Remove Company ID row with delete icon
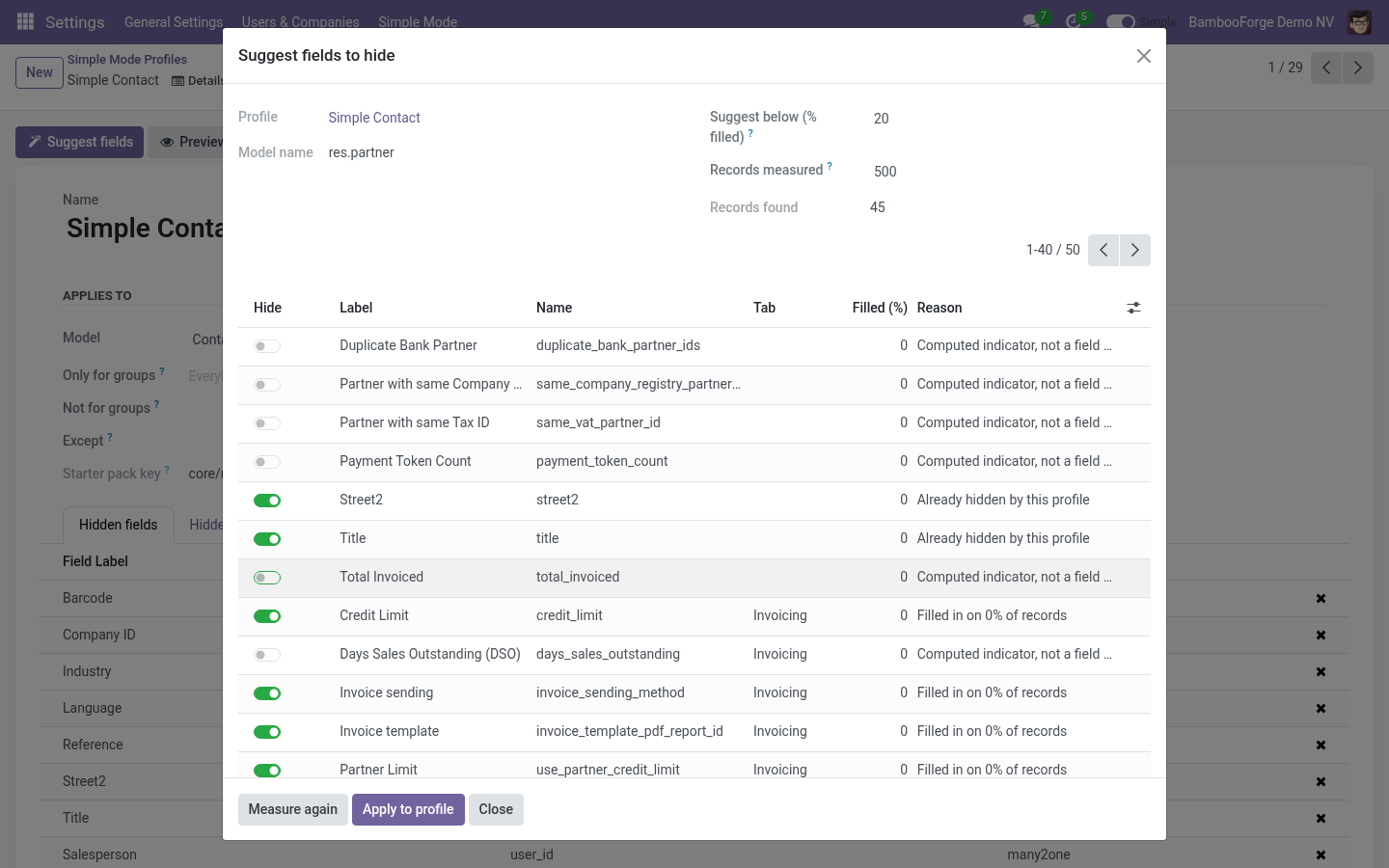This screenshot has width=1389, height=868. (x=1321, y=636)
